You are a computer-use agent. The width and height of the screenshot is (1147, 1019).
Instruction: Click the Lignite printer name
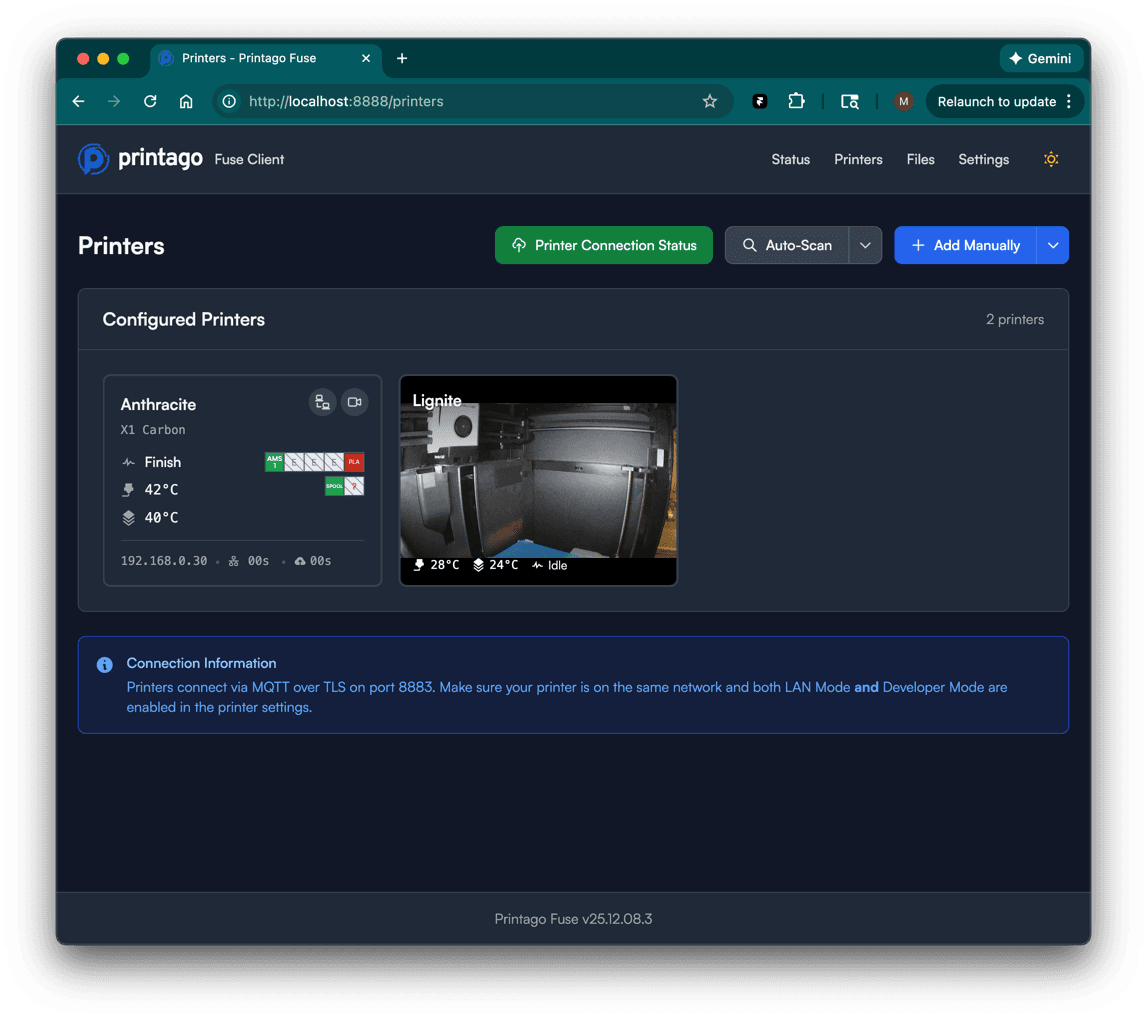click(x=437, y=400)
